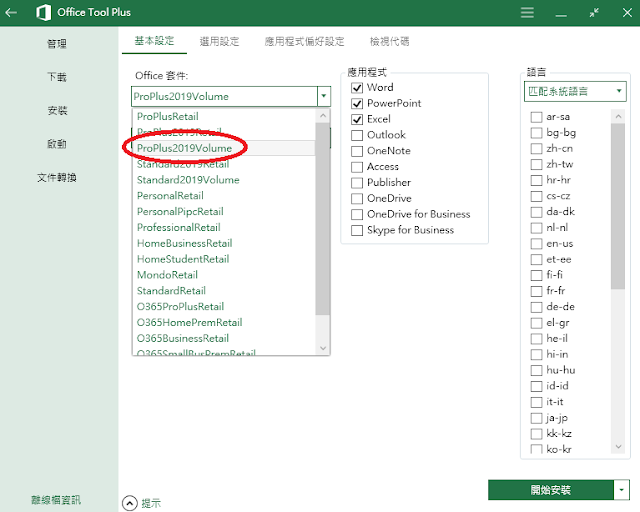Click the 提示 label
The width and height of the screenshot is (640, 512).
tap(151, 503)
